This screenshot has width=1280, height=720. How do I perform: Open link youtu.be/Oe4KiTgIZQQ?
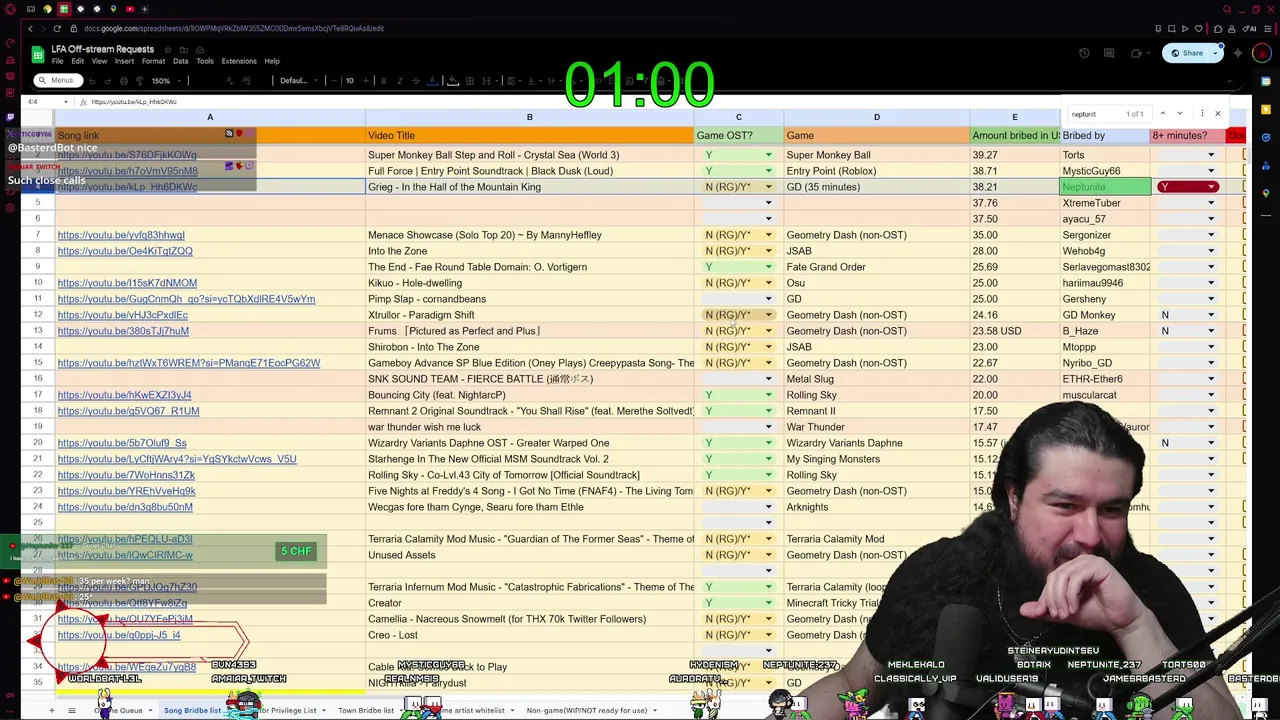tap(125, 251)
